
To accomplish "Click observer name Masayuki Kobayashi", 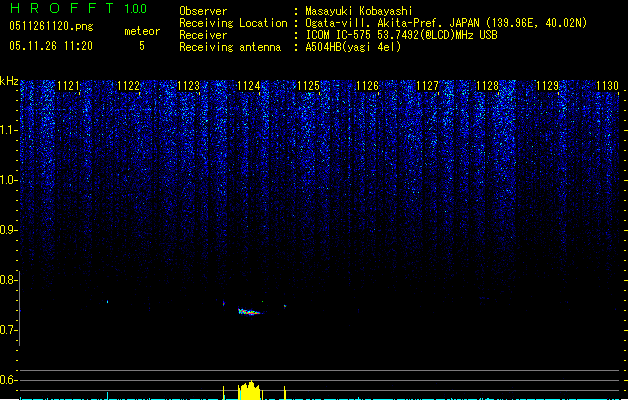I will (359, 11).
